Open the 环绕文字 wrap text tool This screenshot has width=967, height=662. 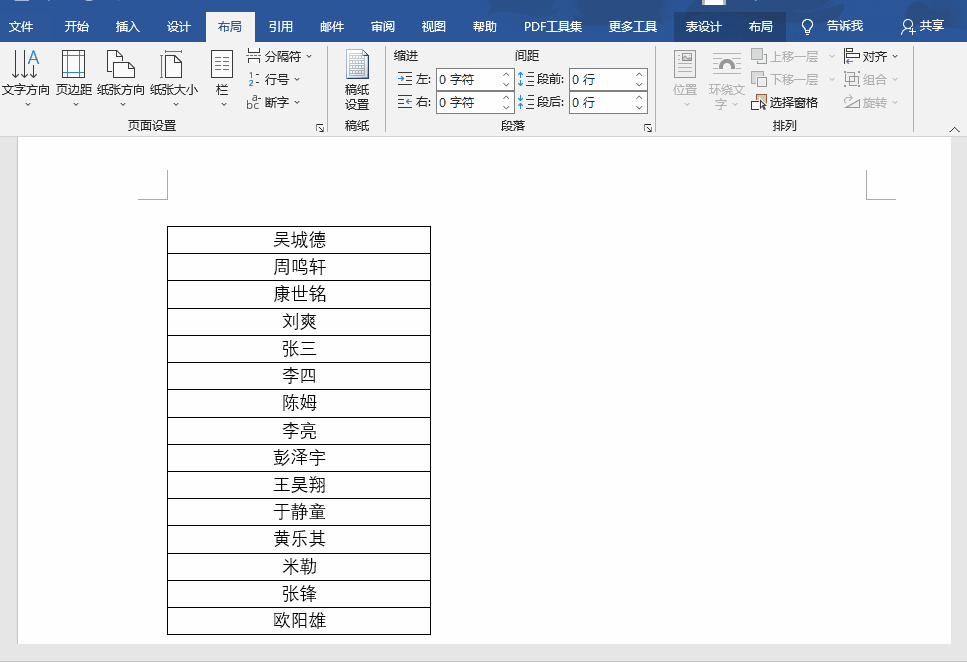click(726, 80)
